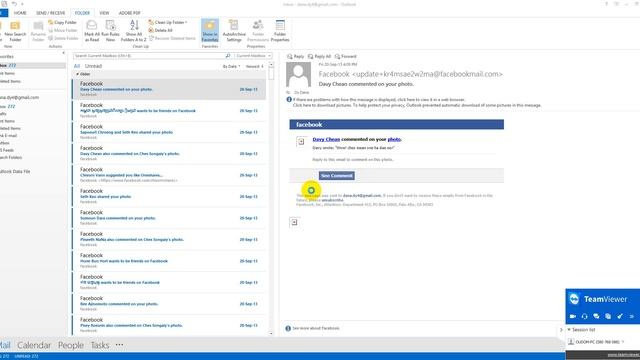Click the See Comment button
Viewport: 640px width, 360px height.
tap(337, 176)
